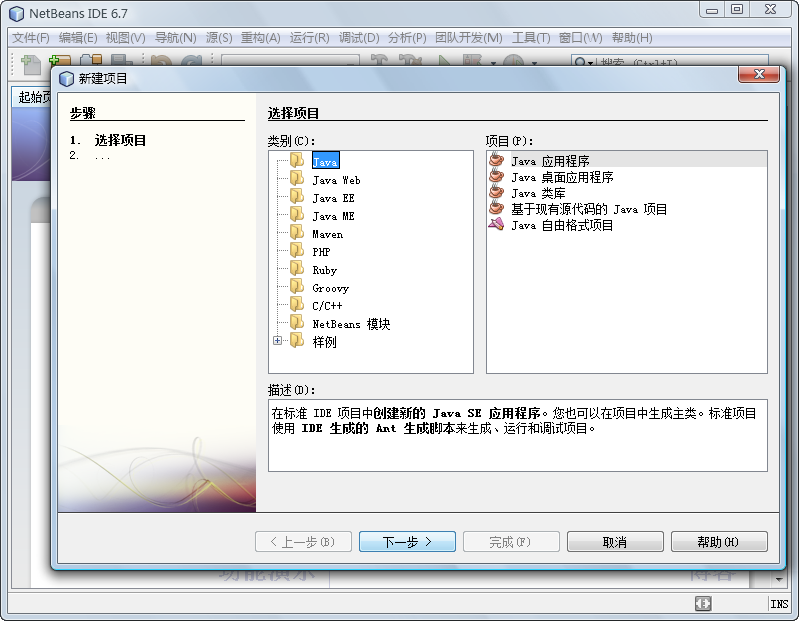Click the Maven category folder icon
Viewport: 799px width, 621px height.
coord(297,234)
